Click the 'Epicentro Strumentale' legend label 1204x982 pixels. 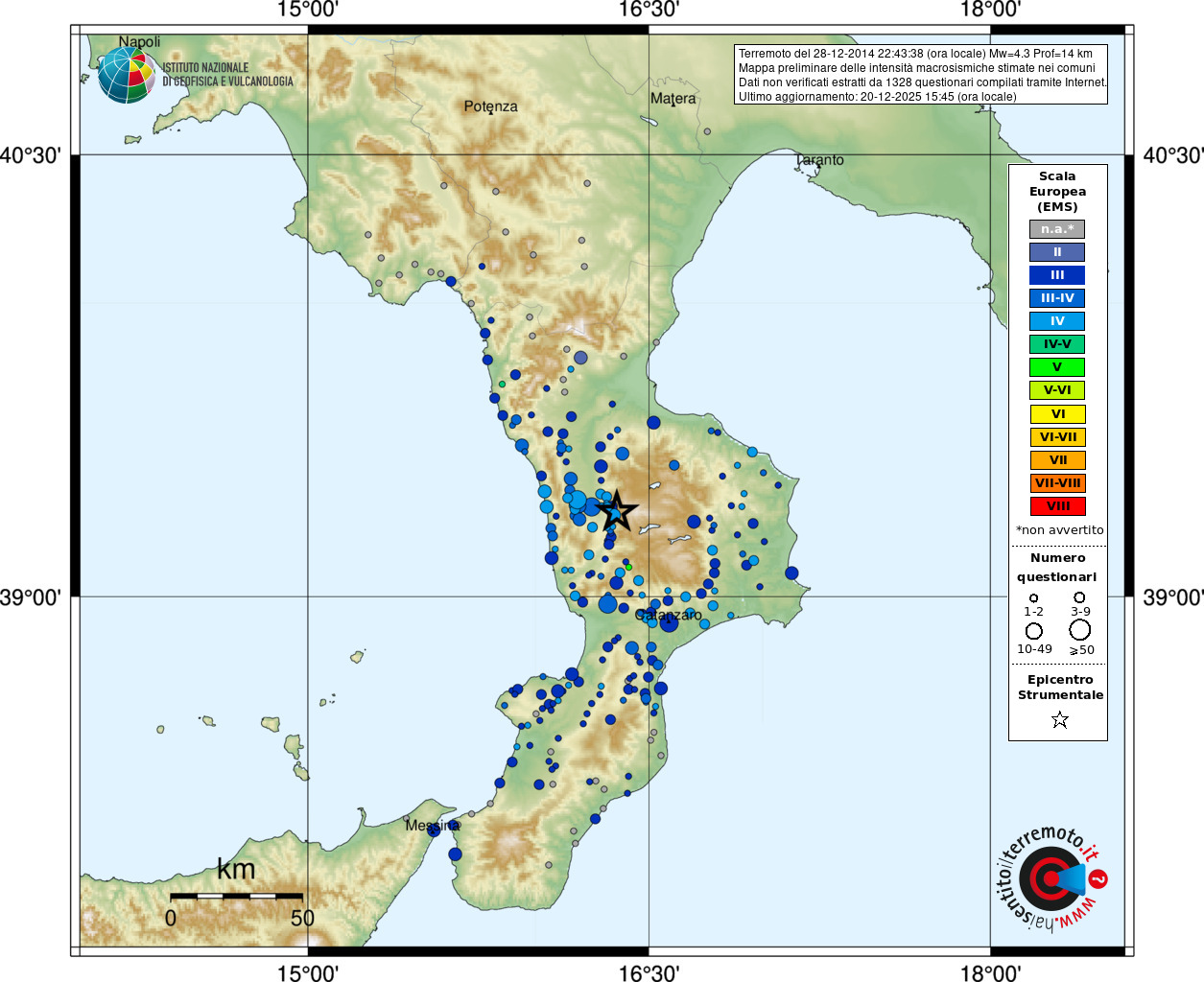[1060, 688]
